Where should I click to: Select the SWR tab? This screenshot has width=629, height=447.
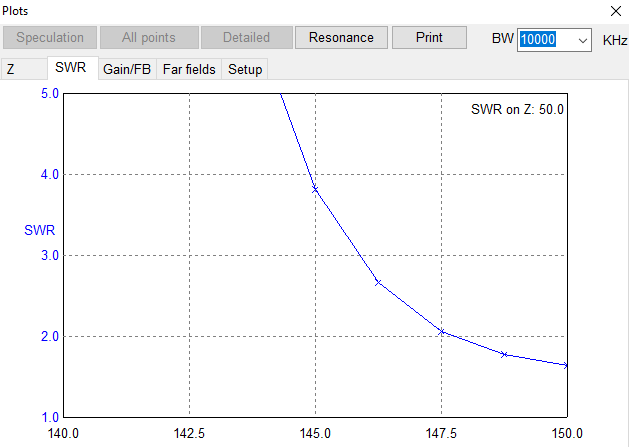pos(71,69)
